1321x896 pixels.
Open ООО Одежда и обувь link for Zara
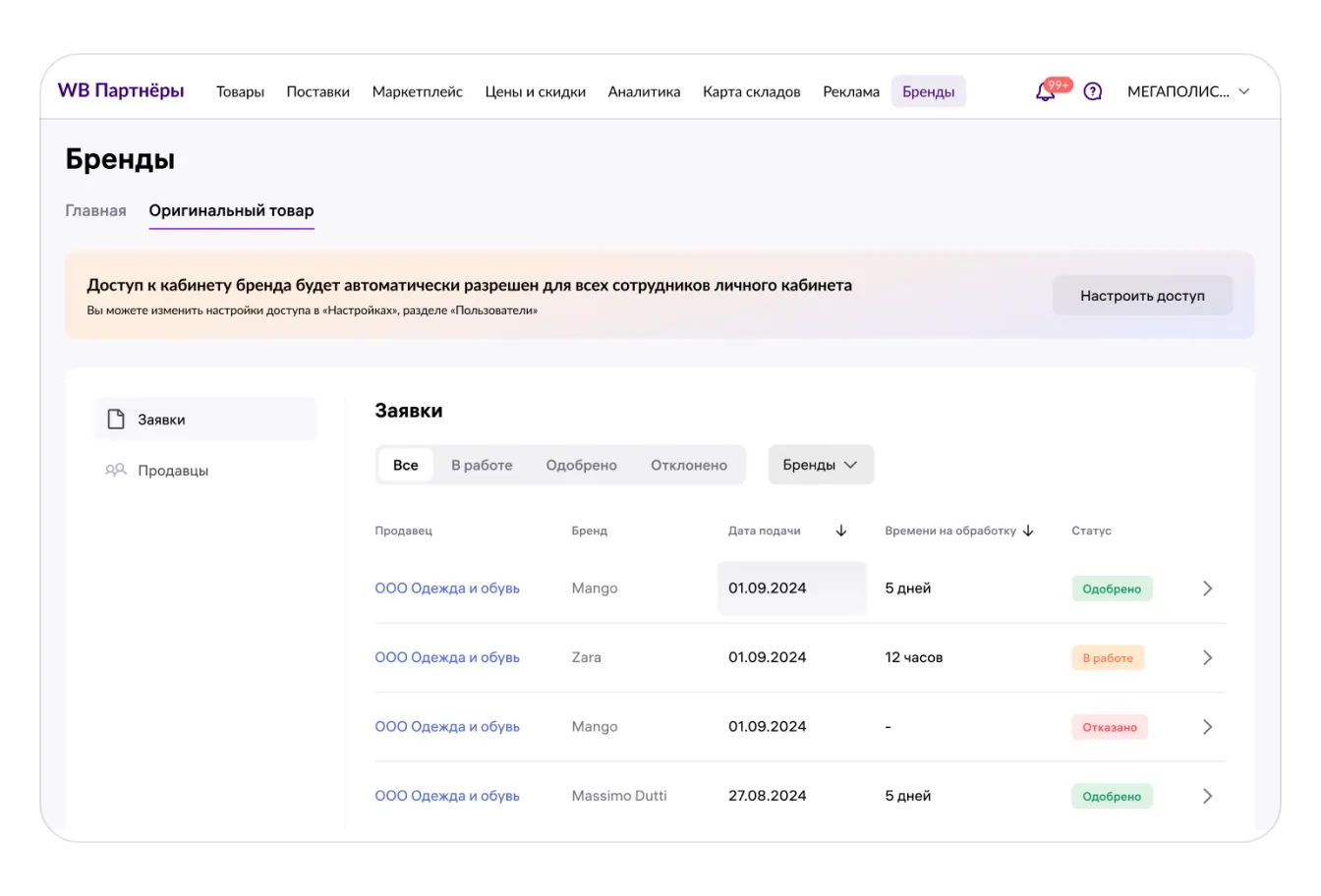pyautogui.click(x=447, y=658)
